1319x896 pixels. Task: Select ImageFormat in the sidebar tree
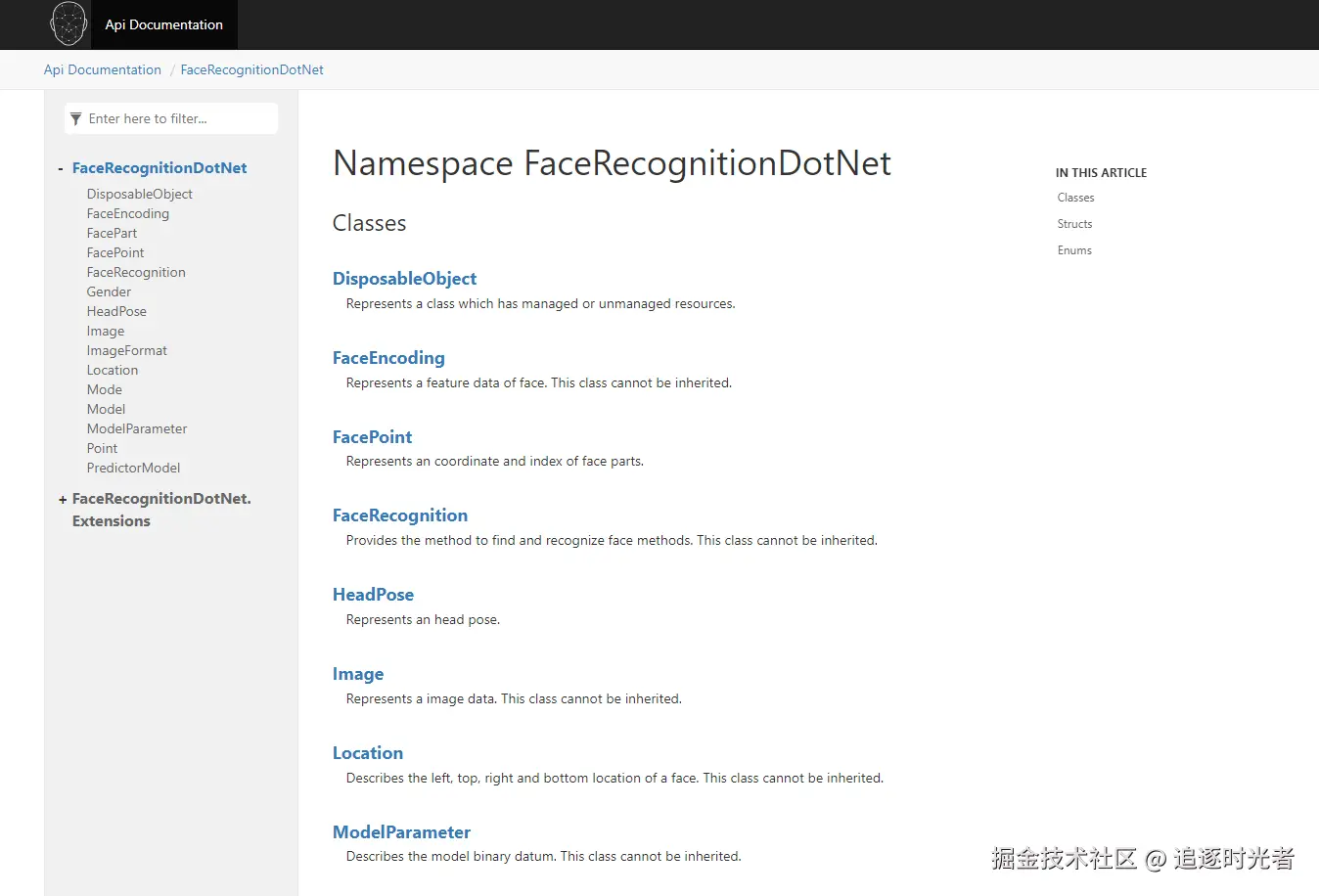(x=126, y=350)
